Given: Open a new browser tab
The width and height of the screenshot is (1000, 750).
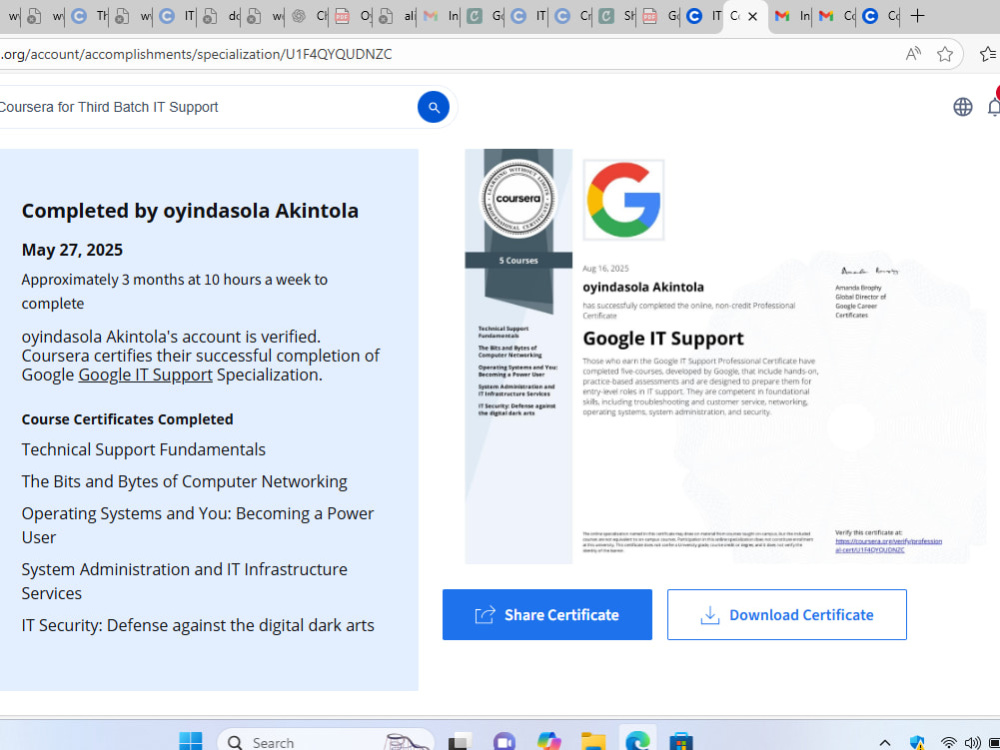Looking at the screenshot, I should 917,16.
